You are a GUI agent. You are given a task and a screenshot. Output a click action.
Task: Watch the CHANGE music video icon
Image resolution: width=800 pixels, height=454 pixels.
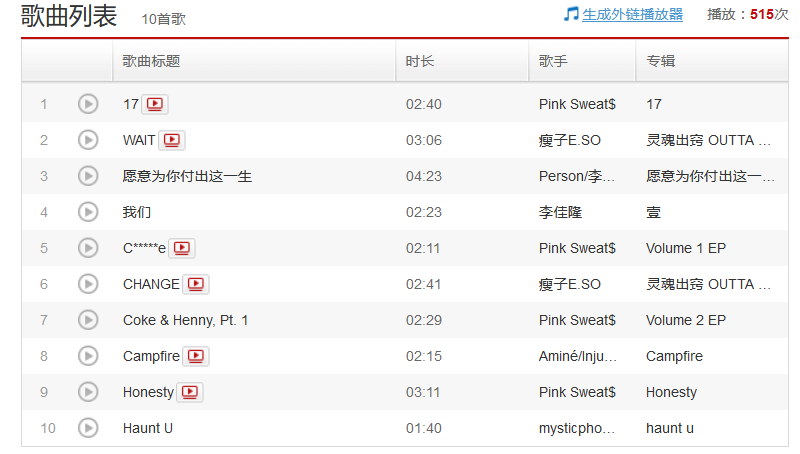tap(196, 284)
